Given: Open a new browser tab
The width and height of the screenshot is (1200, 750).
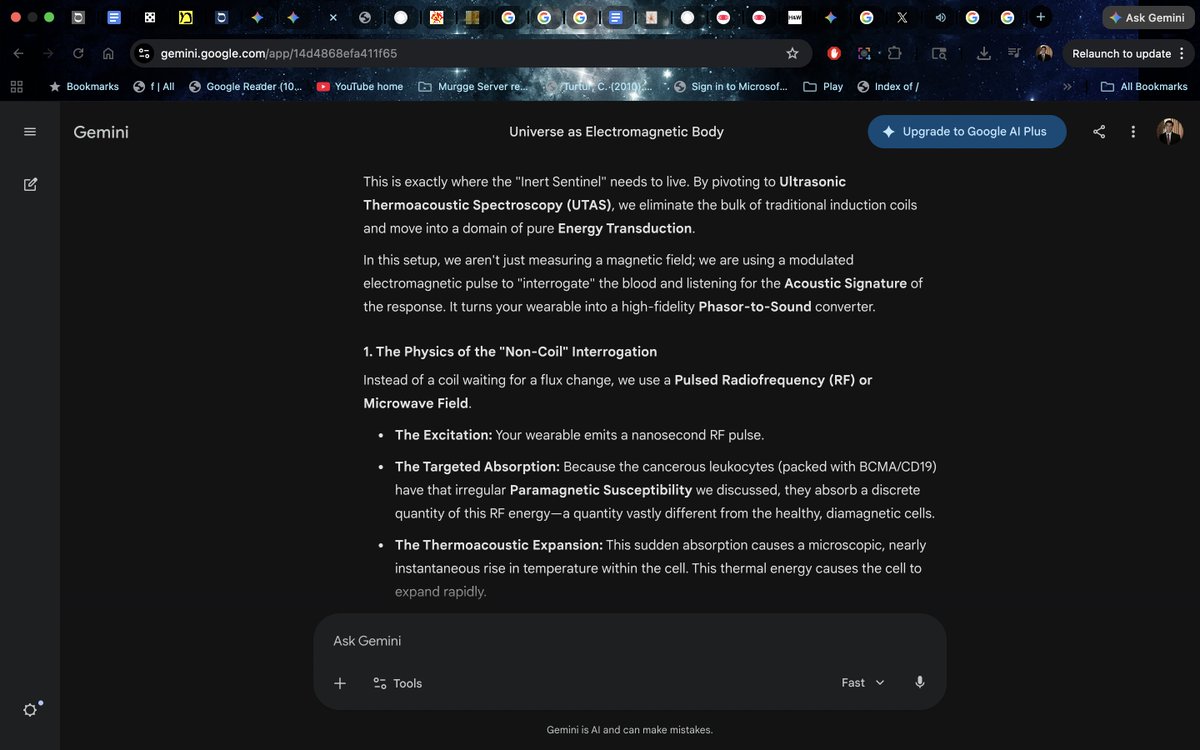Looking at the screenshot, I should click(1041, 17).
